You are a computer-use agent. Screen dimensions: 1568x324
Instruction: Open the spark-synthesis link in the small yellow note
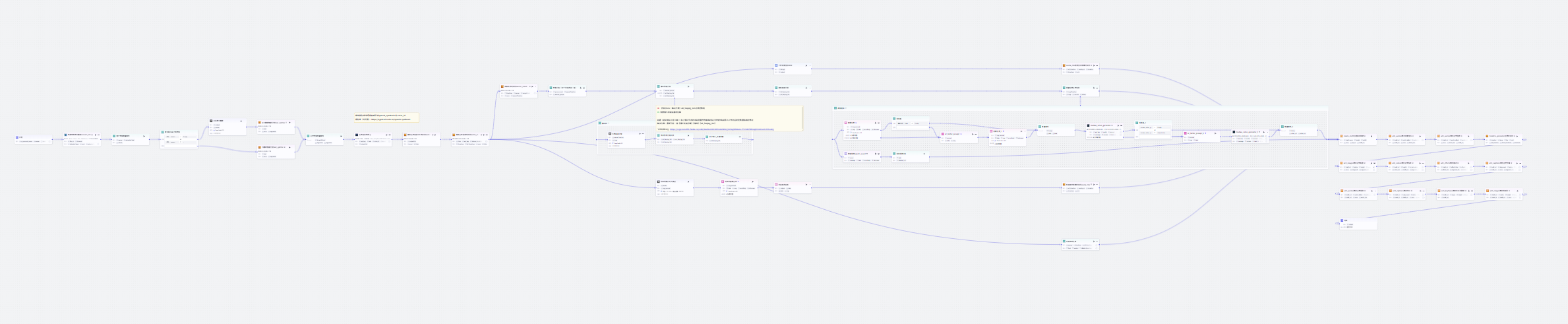(x=391, y=119)
